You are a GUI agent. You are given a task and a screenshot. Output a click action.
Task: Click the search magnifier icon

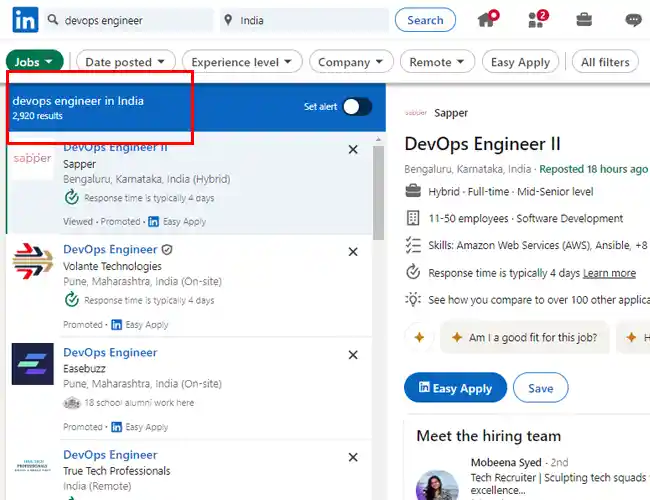click(x=53, y=19)
